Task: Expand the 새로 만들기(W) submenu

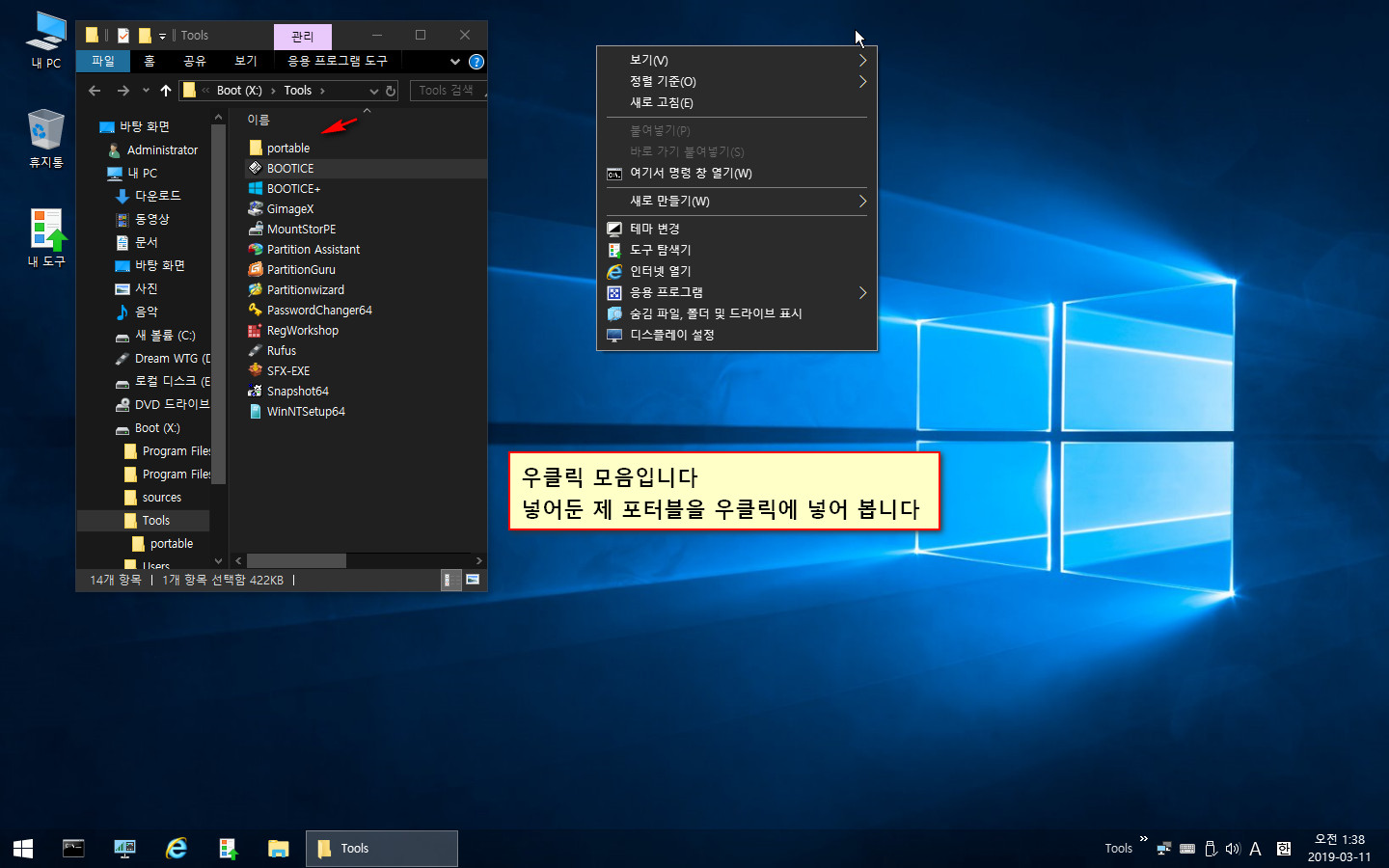Action: point(737,201)
